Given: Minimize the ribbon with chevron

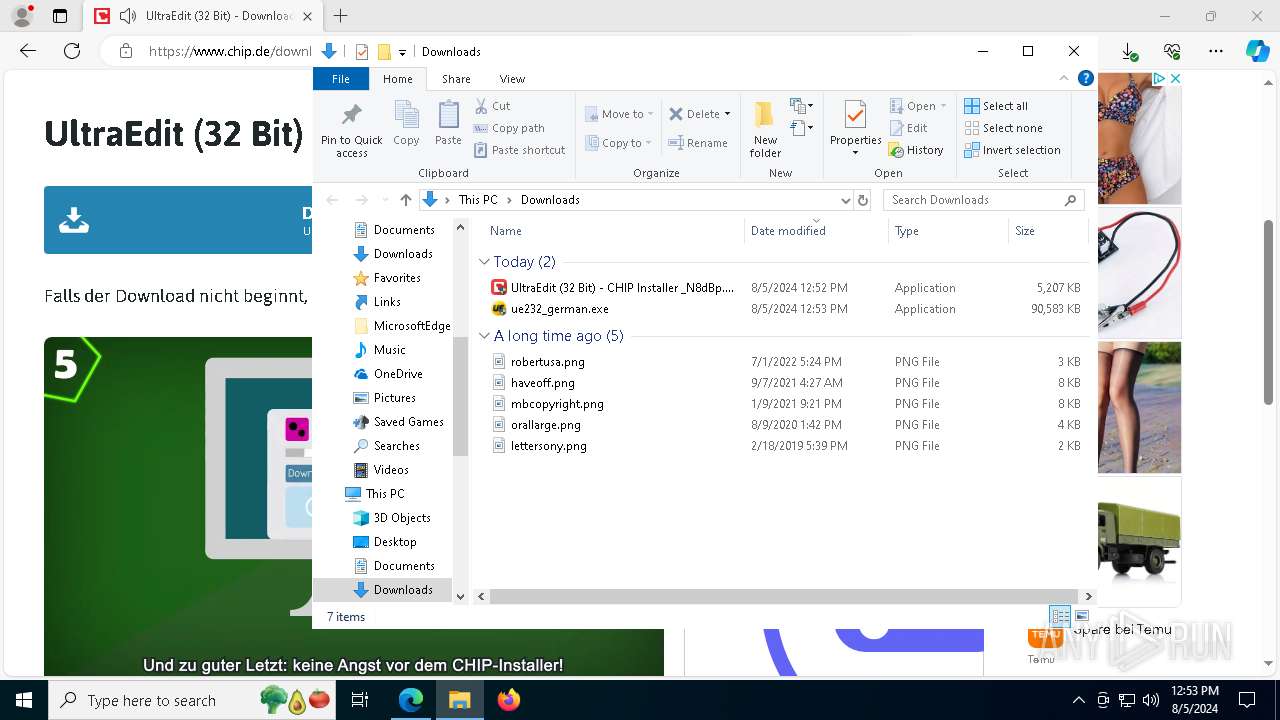Looking at the screenshot, I should coord(1064,78).
